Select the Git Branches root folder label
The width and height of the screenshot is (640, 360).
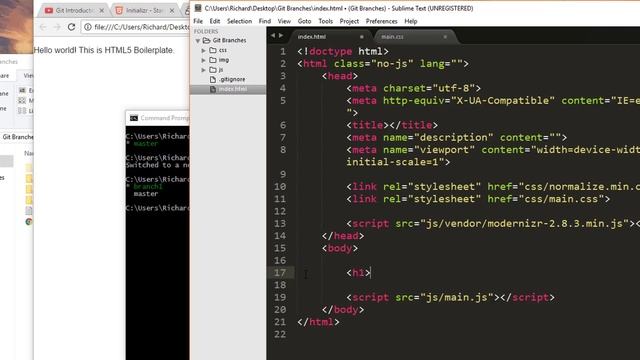click(x=229, y=40)
